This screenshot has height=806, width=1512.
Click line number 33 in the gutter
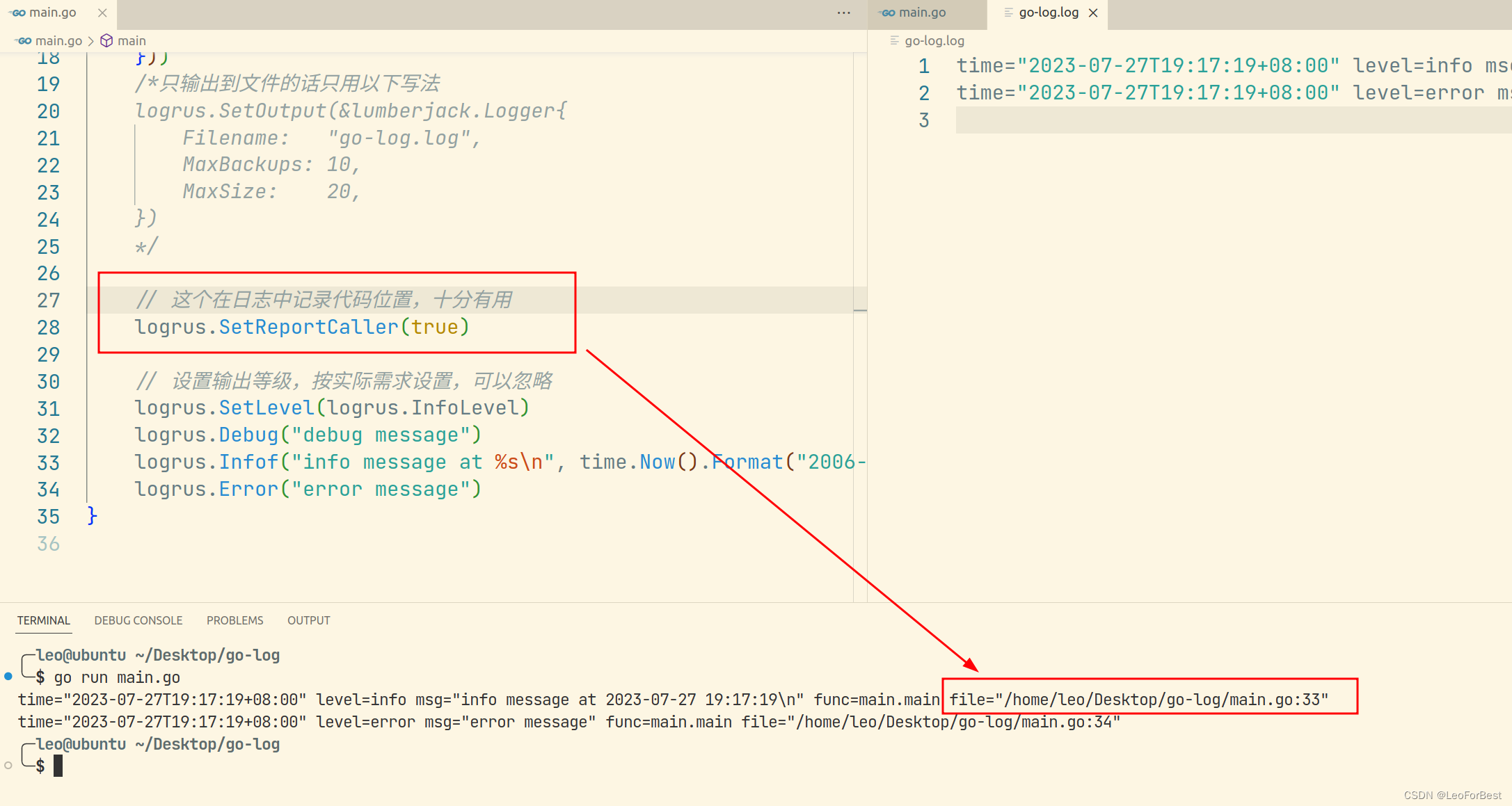click(x=48, y=463)
